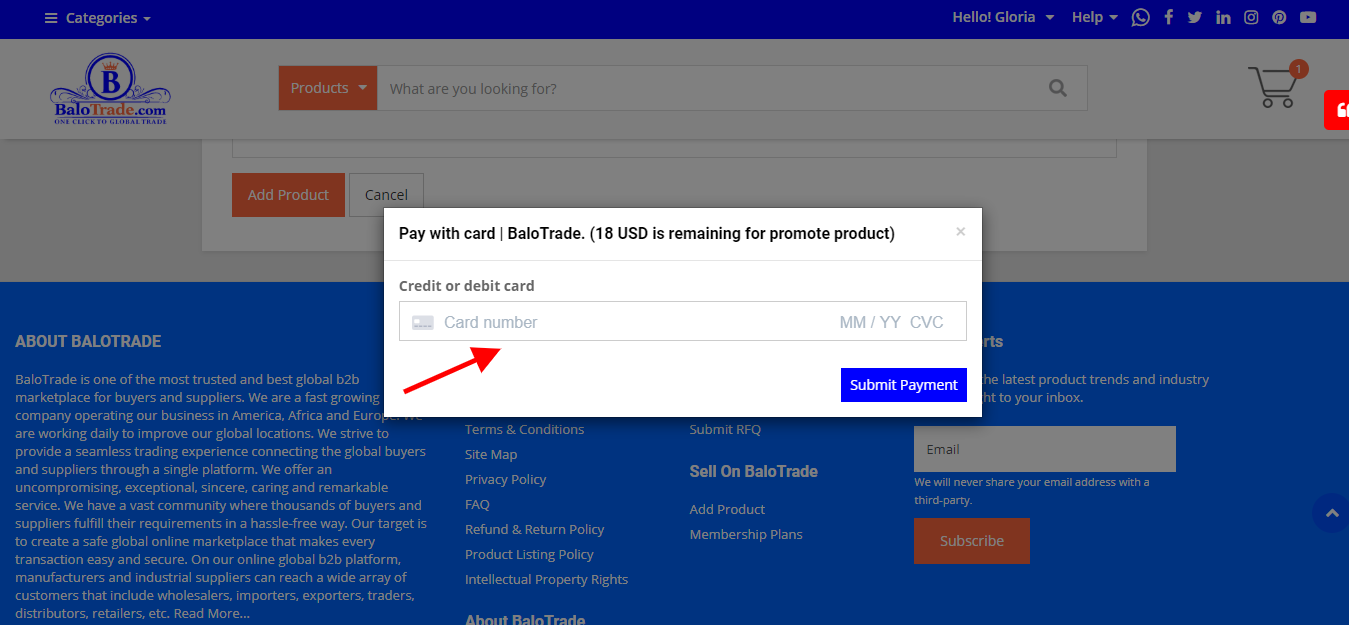1349x625 pixels.
Task: Click the Add Product button
Action: tap(288, 195)
